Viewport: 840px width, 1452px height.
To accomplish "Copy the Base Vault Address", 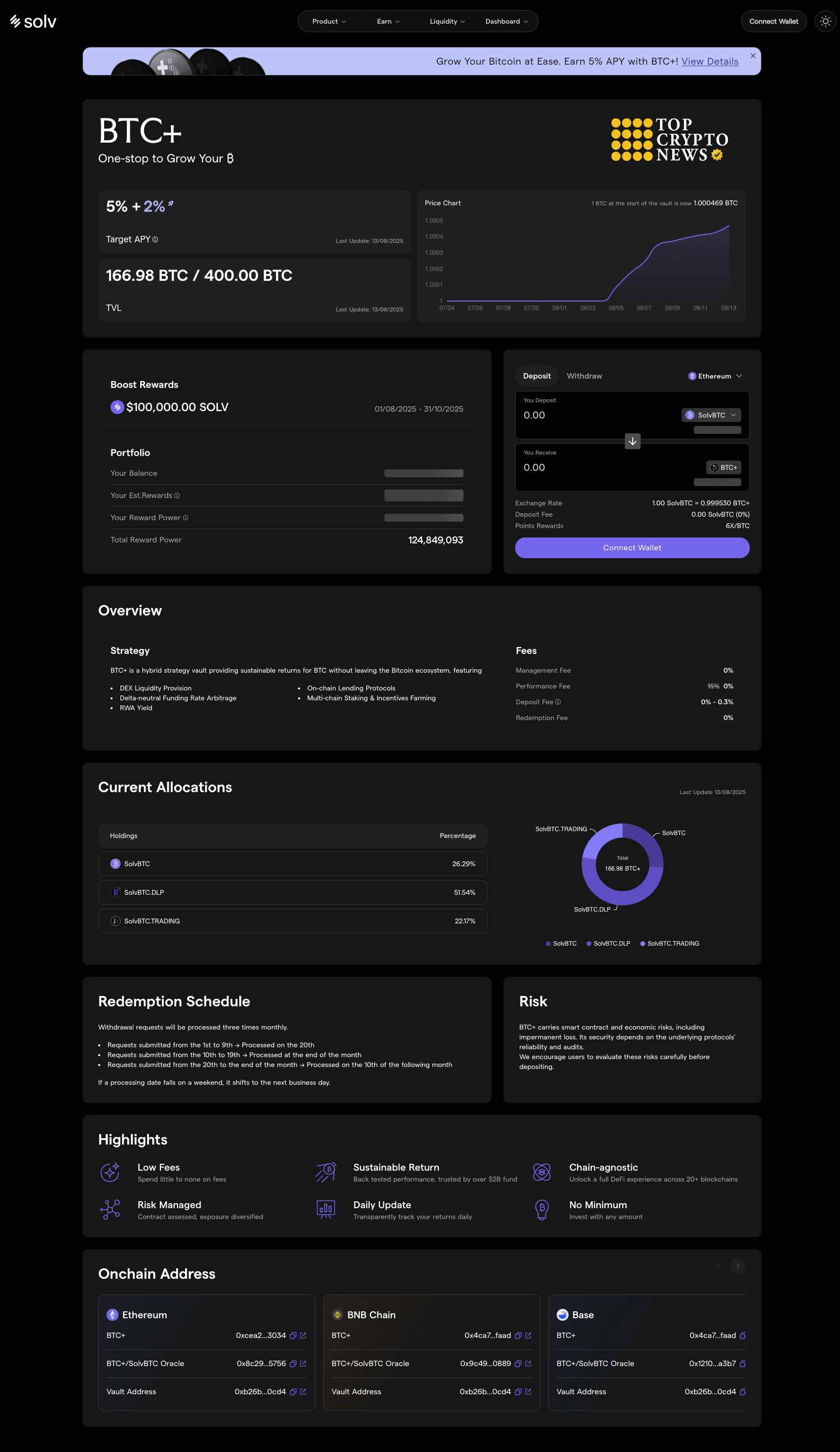I will tap(743, 1392).
